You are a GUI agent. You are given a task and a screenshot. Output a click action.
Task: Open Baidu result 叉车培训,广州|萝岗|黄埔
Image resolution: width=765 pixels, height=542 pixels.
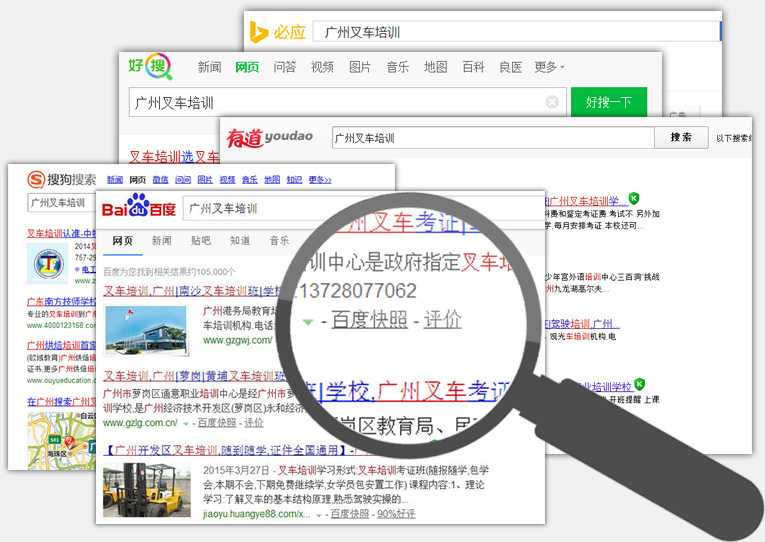pyautogui.click(x=194, y=377)
